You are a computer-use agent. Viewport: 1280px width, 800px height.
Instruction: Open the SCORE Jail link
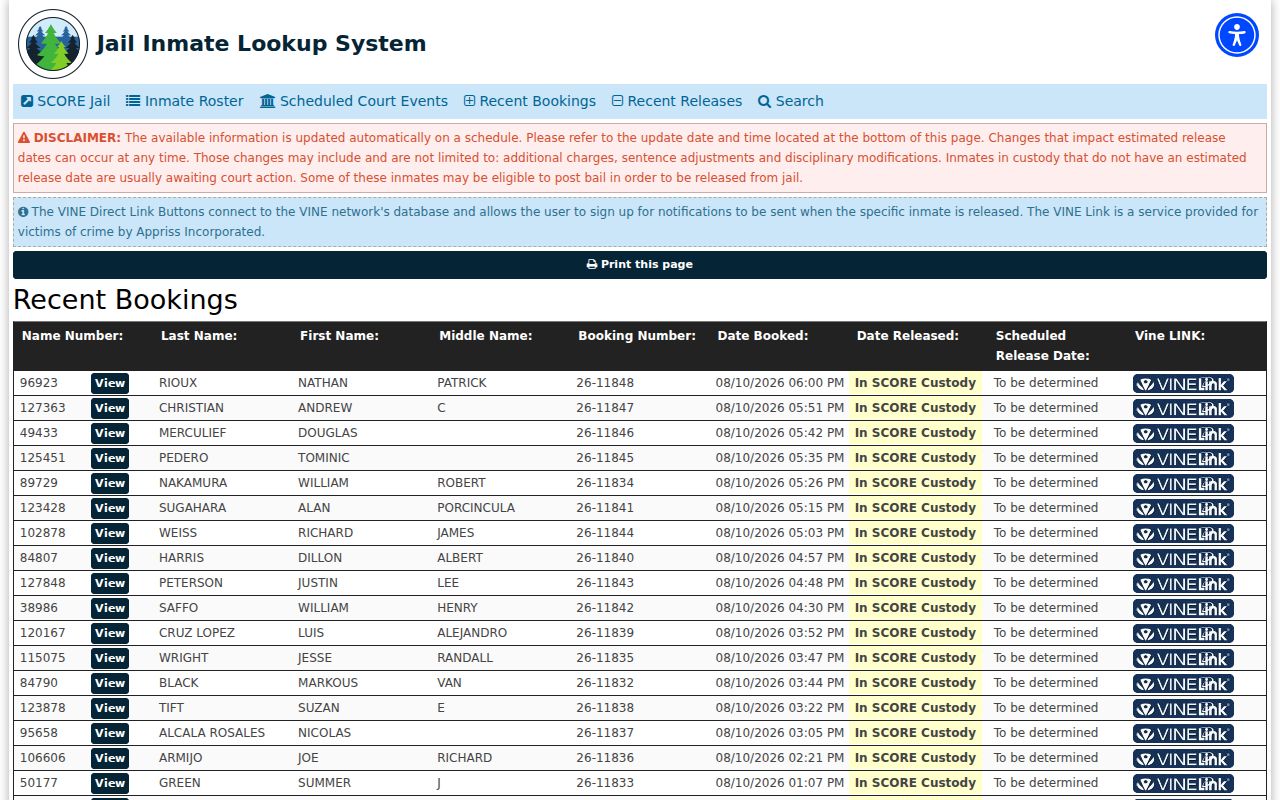[x=66, y=101]
